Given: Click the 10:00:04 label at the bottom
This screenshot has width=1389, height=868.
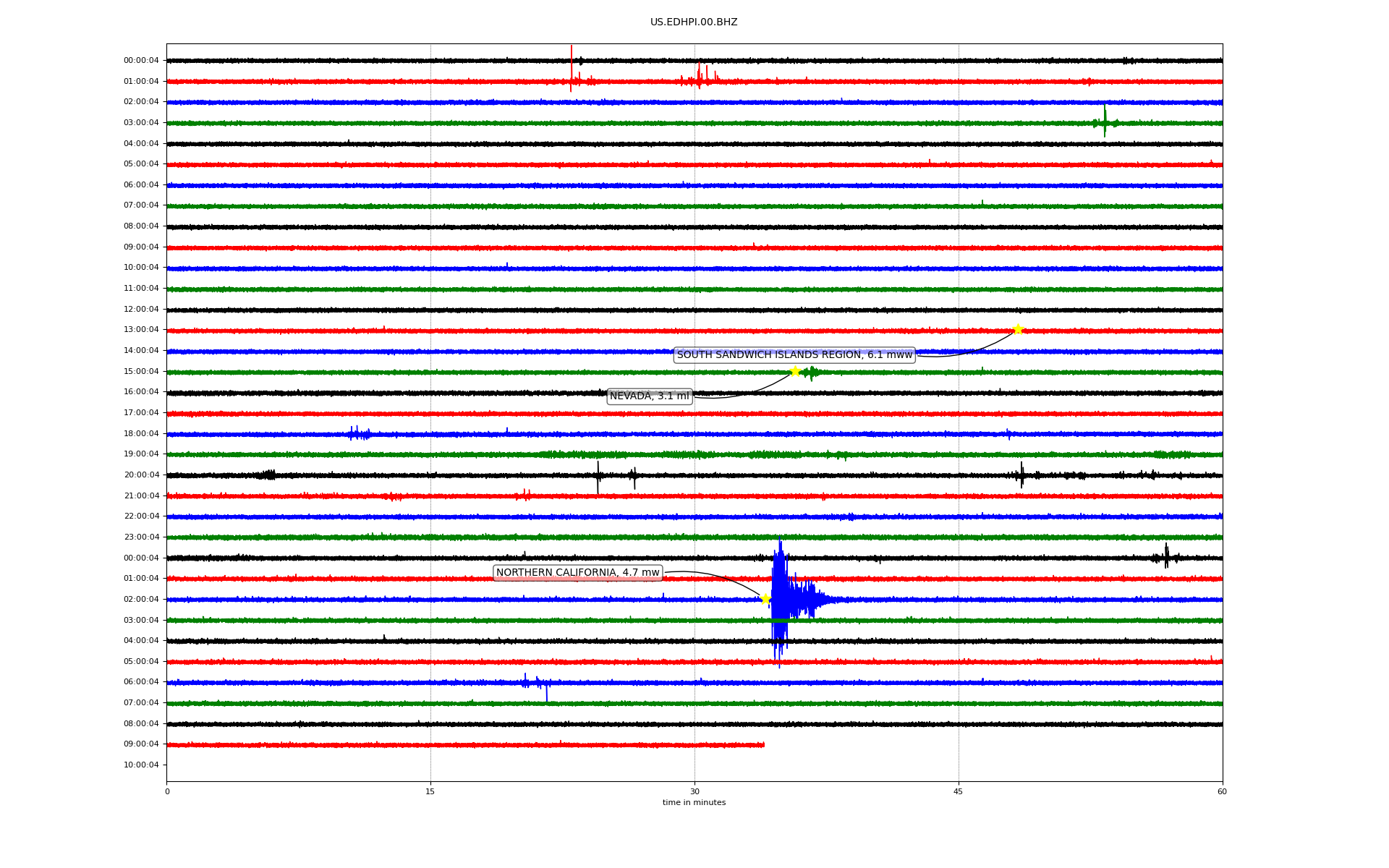Looking at the screenshot, I should (141, 765).
